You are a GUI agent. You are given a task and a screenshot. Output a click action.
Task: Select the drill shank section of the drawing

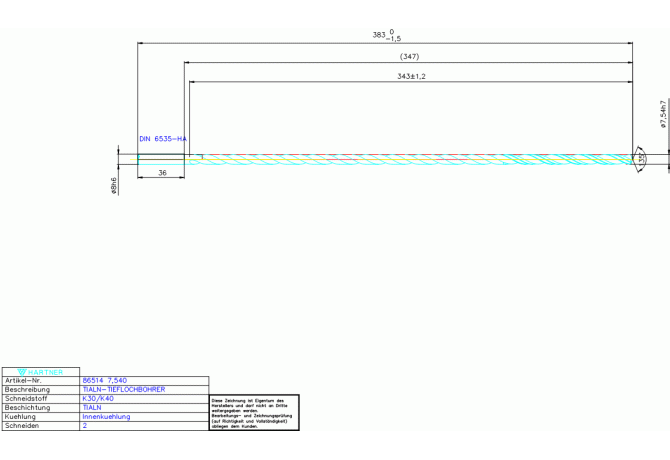point(161,158)
